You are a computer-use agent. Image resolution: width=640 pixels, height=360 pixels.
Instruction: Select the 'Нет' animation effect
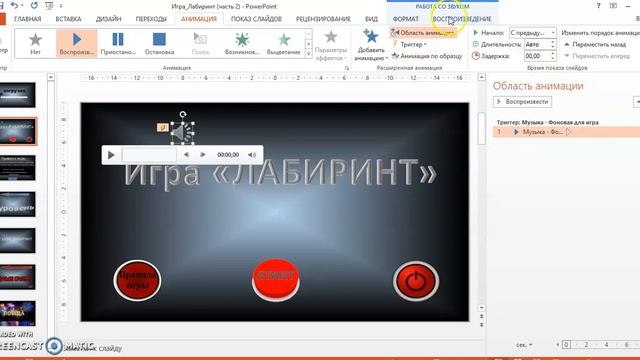point(36,43)
